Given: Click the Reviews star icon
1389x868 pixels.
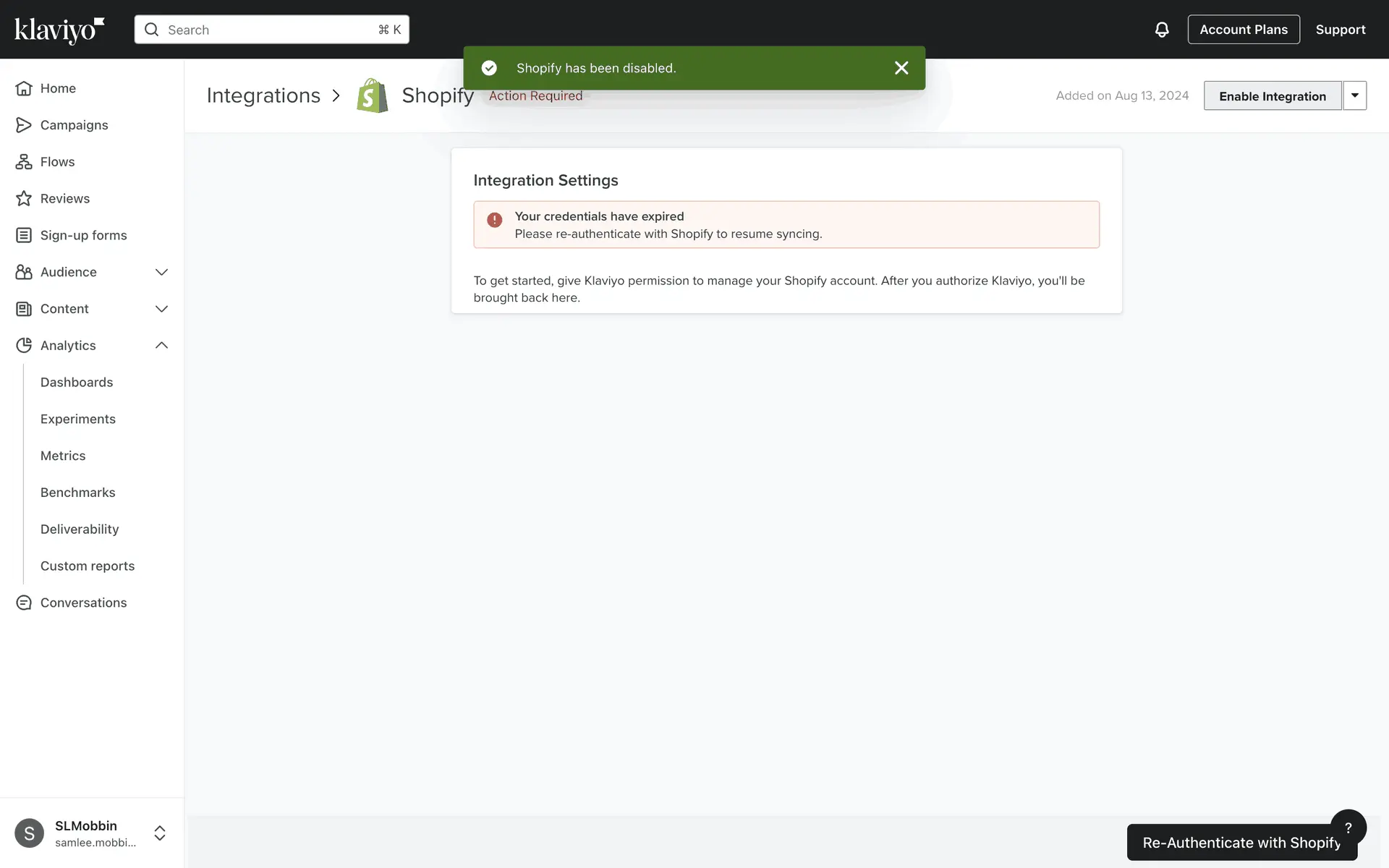Looking at the screenshot, I should [24, 199].
